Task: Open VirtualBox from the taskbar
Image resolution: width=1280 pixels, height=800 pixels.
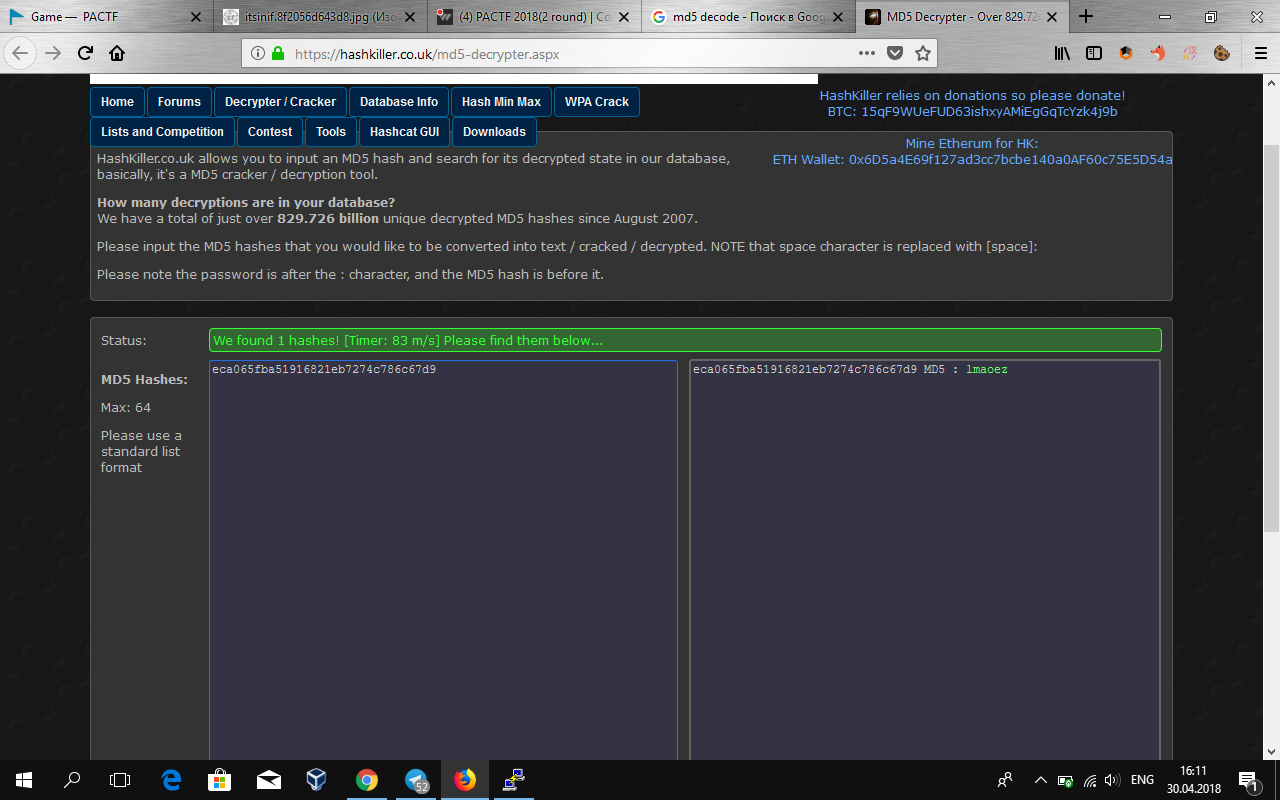Action: (x=317, y=780)
